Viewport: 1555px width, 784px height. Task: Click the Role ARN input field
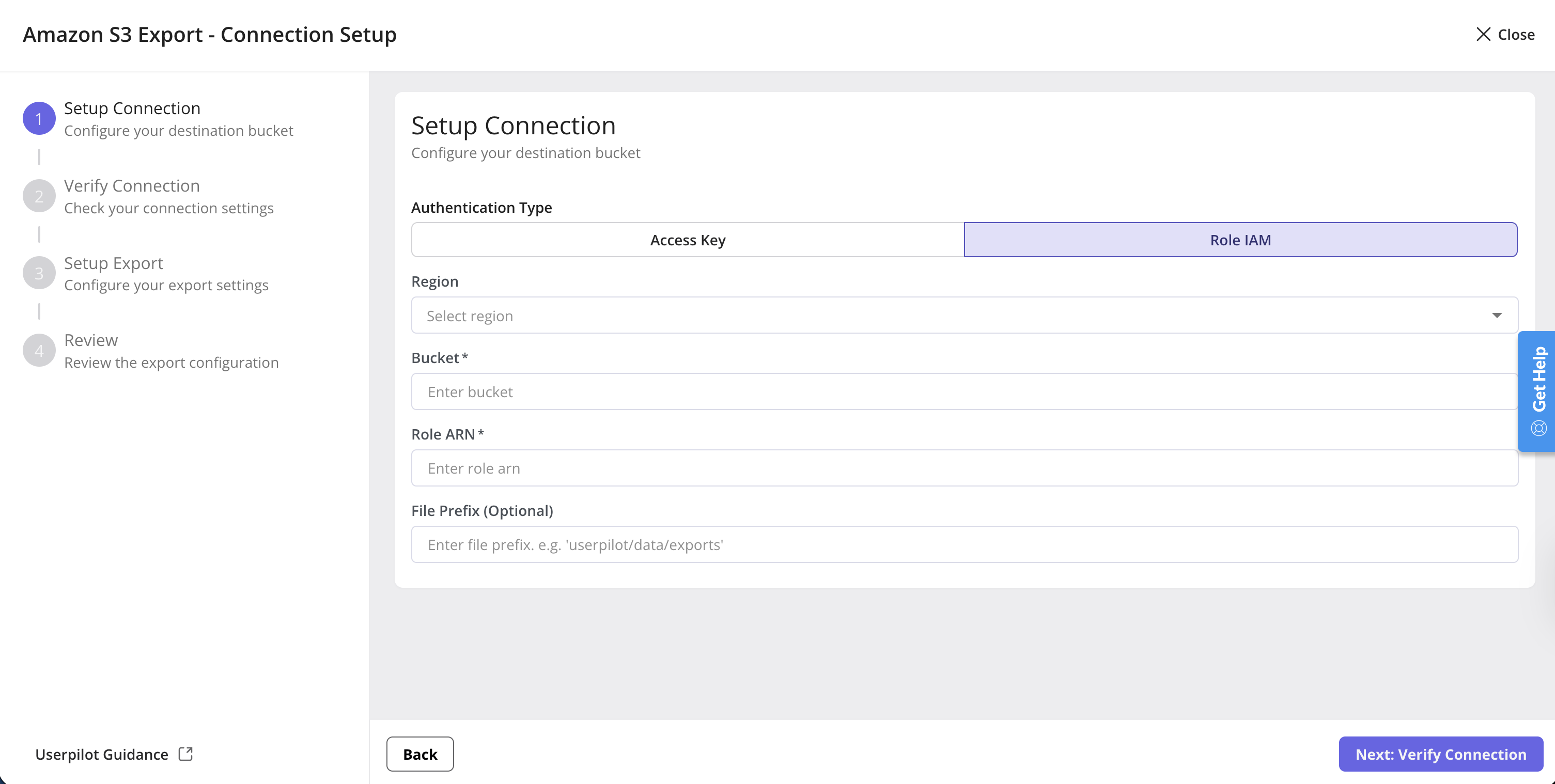(964, 468)
